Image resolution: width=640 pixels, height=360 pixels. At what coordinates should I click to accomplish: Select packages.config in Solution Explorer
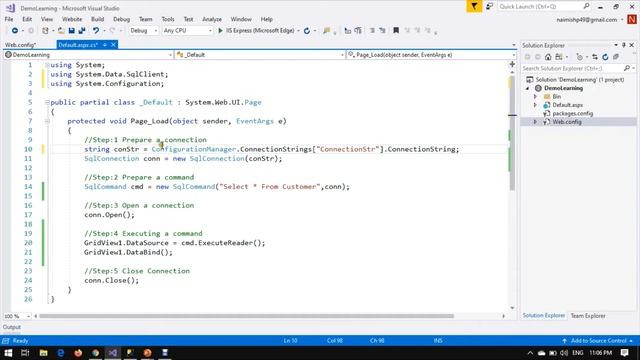click(572, 113)
